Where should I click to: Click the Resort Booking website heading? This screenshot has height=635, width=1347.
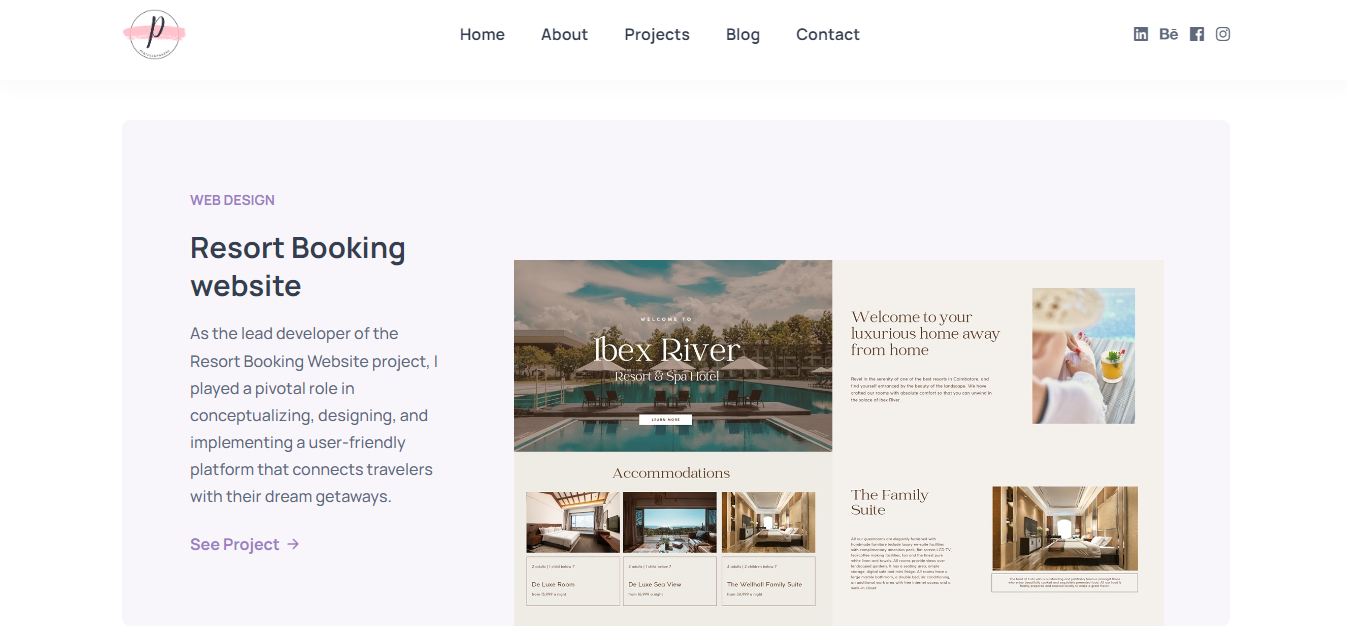coord(297,265)
